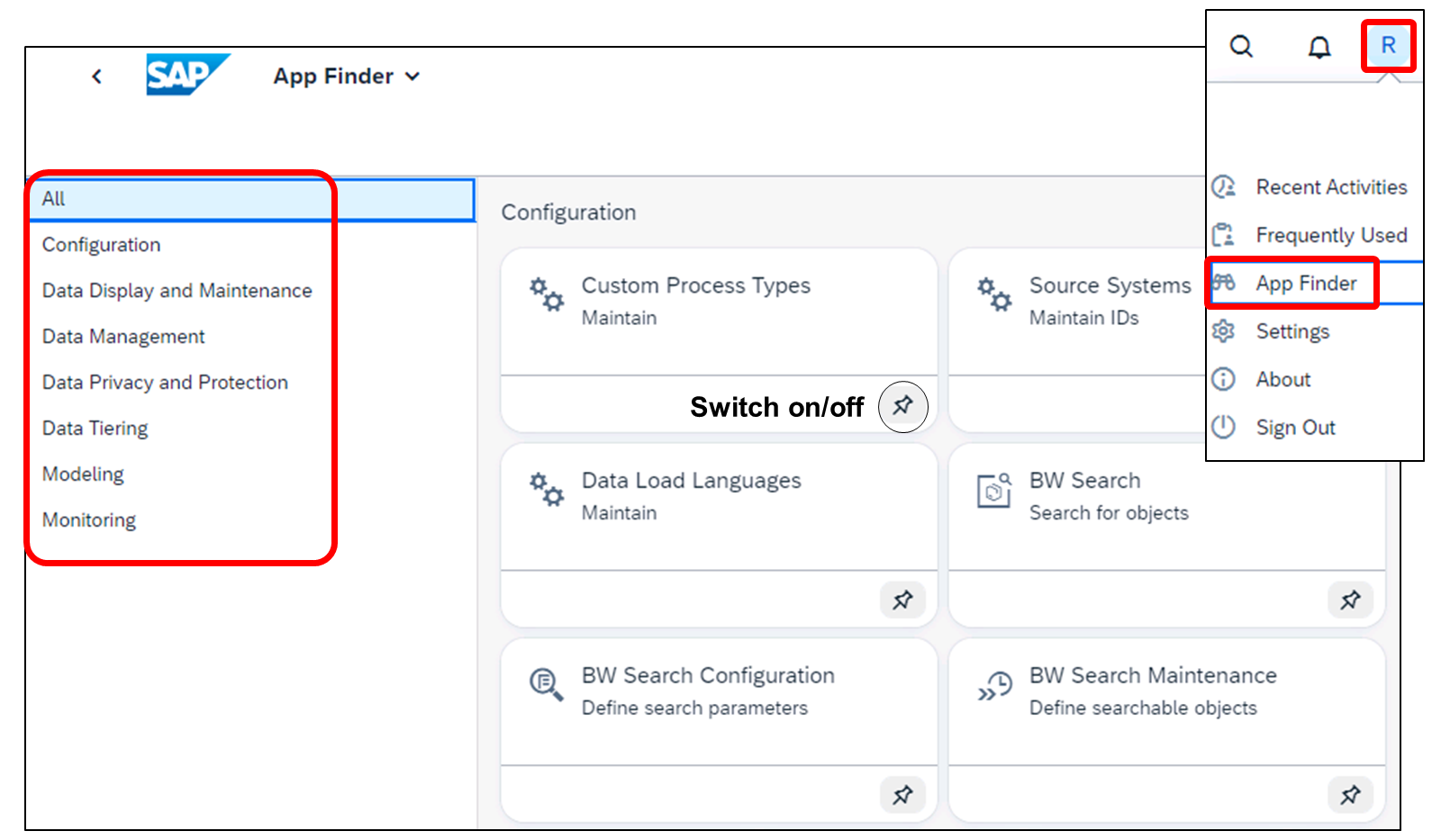Toggle pin on BW Search tile
Image resolution: width=1441 pixels, height=840 pixels.
tap(1350, 600)
